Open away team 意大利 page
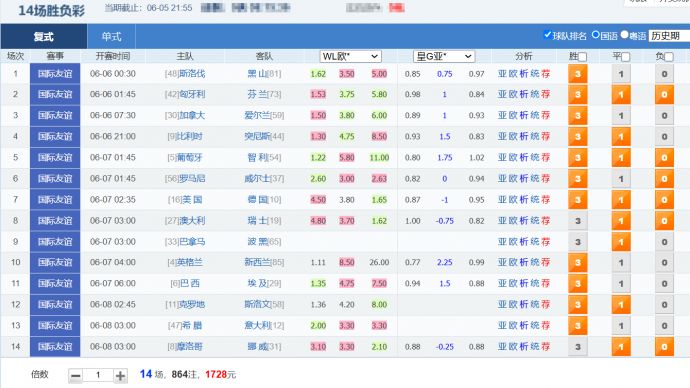 pos(257,326)
